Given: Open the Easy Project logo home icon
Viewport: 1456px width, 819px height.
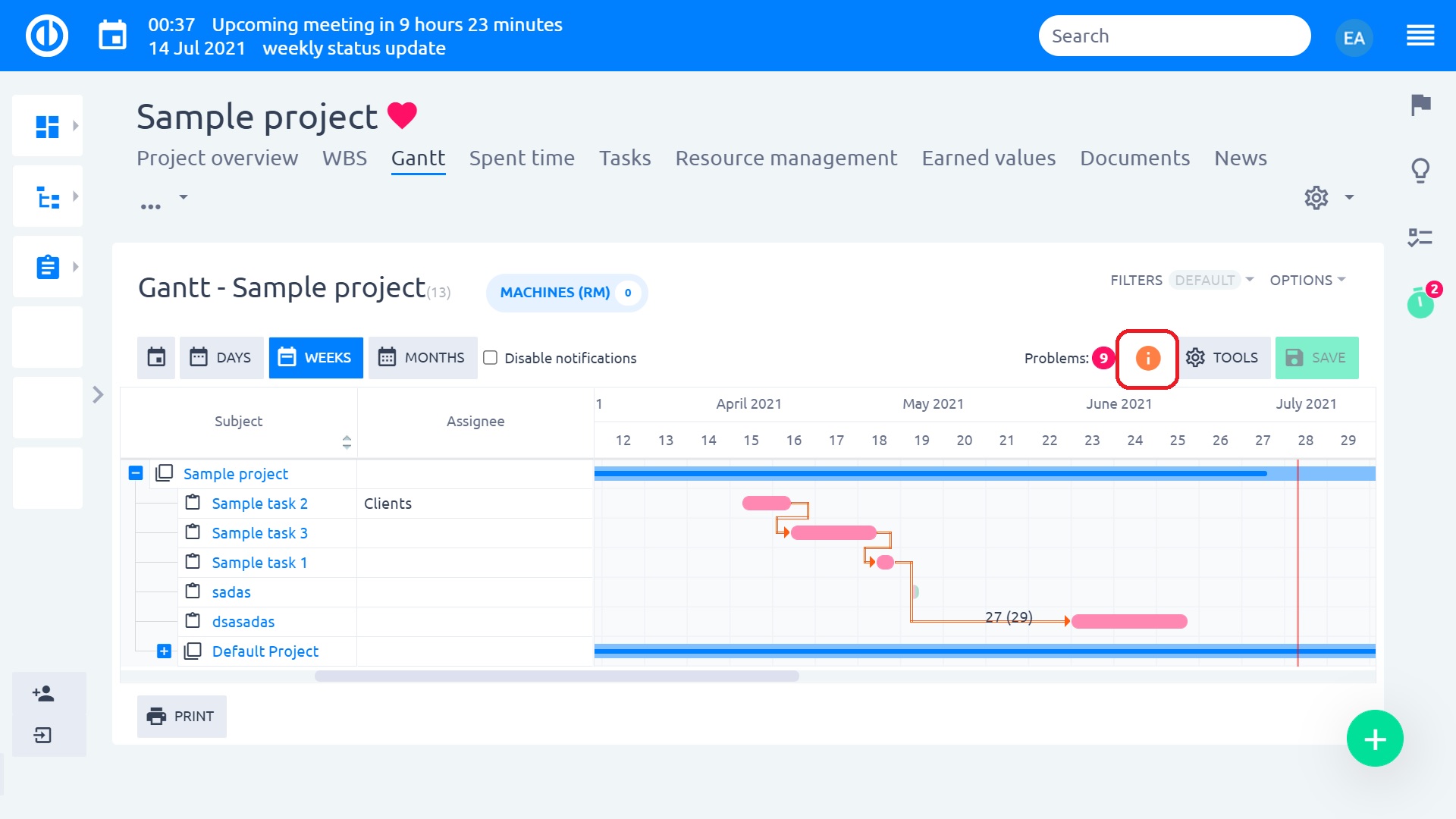Looking at the screenshot, I should [x=47, y=36].
